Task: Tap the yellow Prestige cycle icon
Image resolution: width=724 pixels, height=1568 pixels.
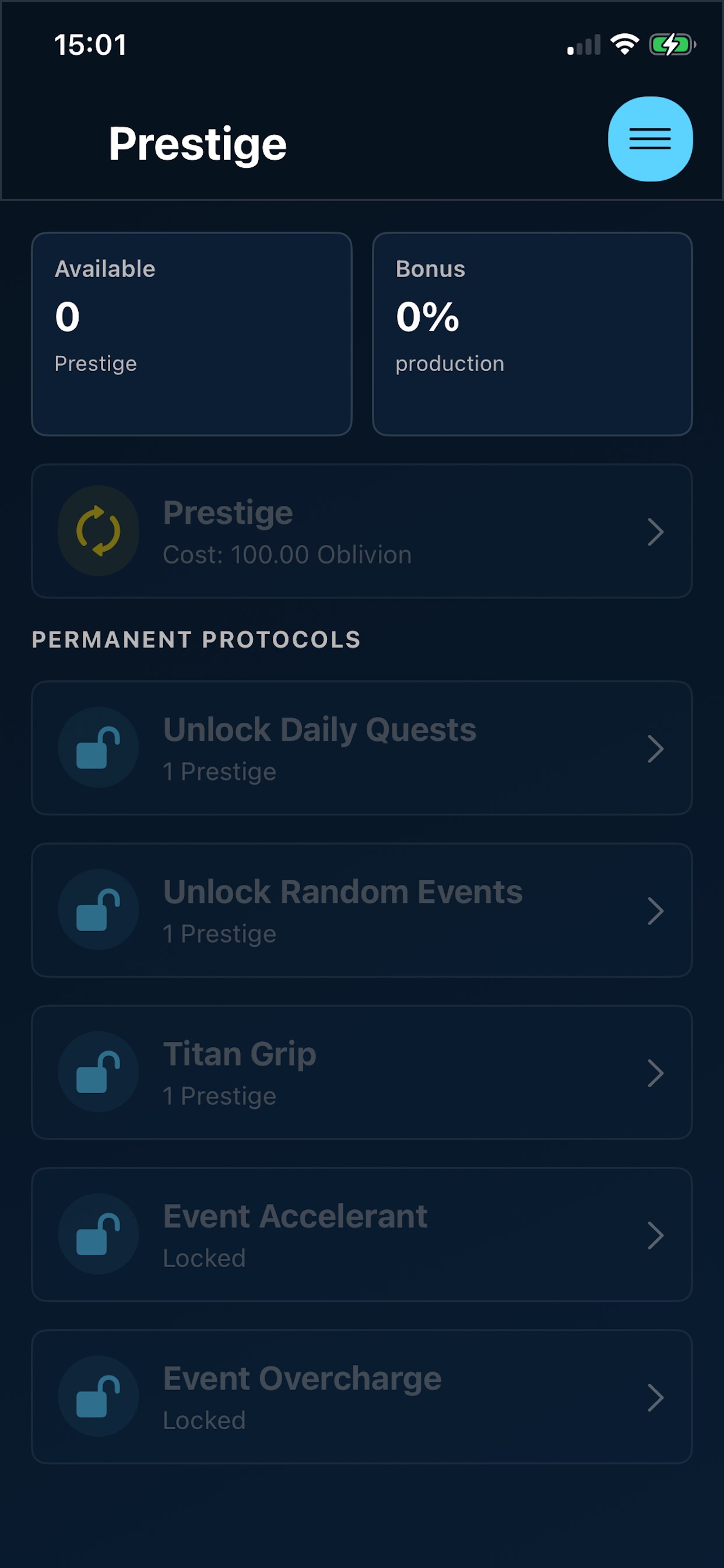Action: [99, 531]
